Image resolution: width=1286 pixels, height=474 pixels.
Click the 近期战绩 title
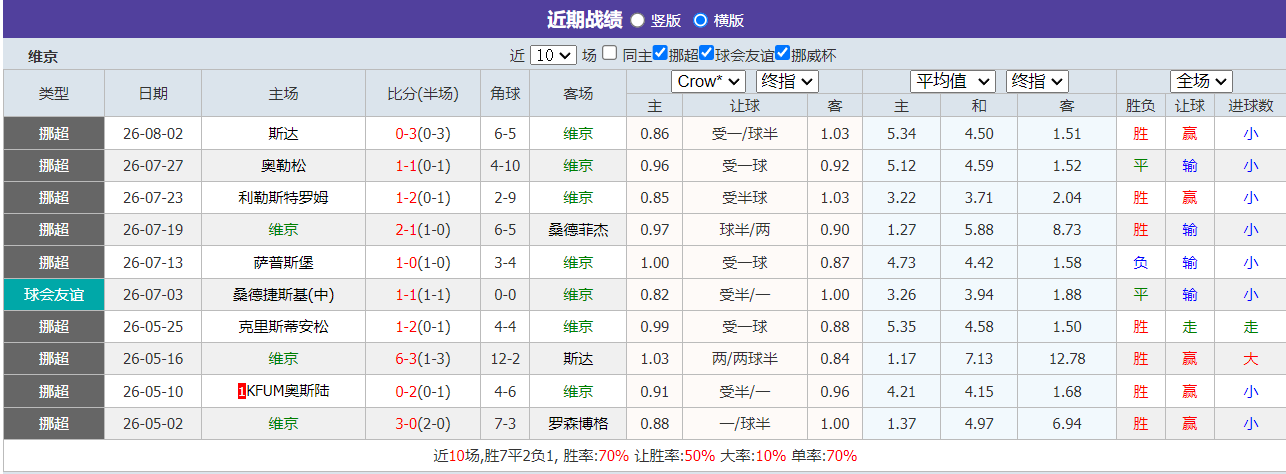point(584,19)
